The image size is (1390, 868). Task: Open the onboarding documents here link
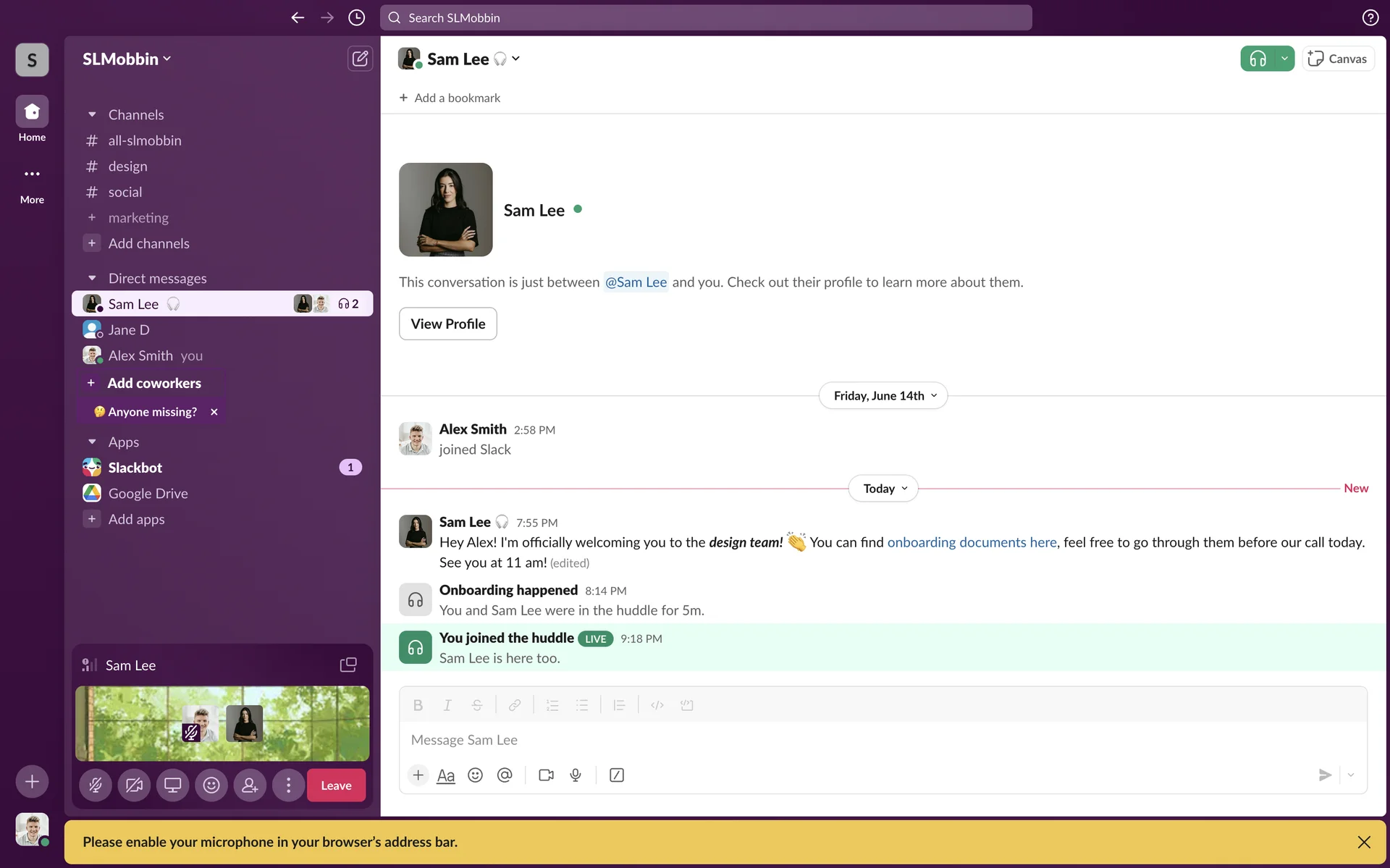pos(972,542)
